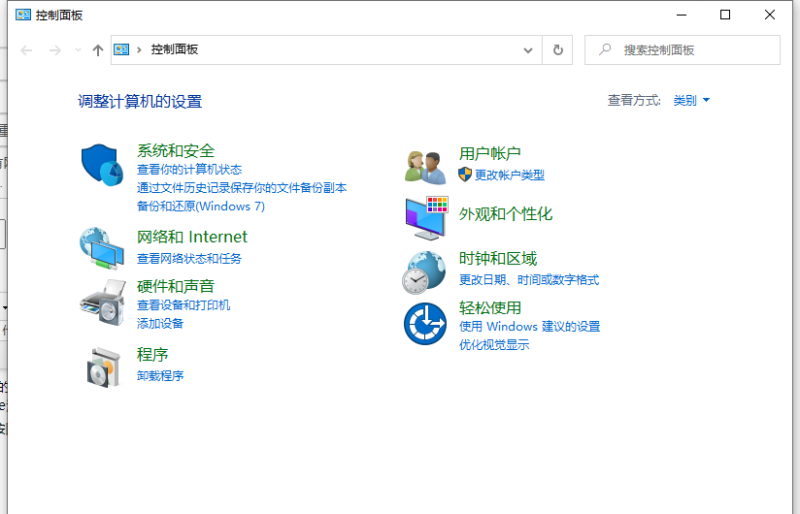Image resolution: width=800 pixels, height=514 pixels.
Task: Open 网络和 Internet category
Action: (x=192, y=237)
